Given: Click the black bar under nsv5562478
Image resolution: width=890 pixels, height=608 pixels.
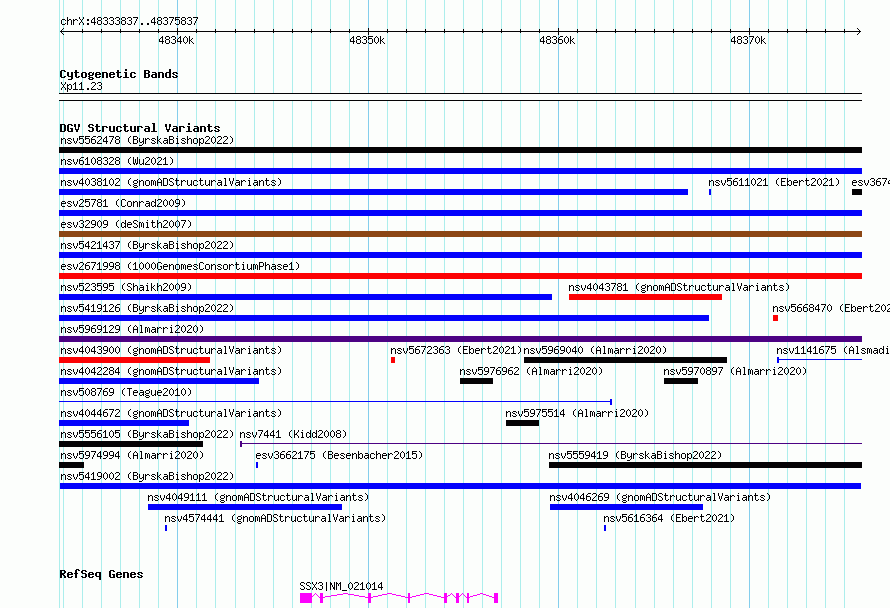Looking at the screenshot, I should click(x=460, y=150).
